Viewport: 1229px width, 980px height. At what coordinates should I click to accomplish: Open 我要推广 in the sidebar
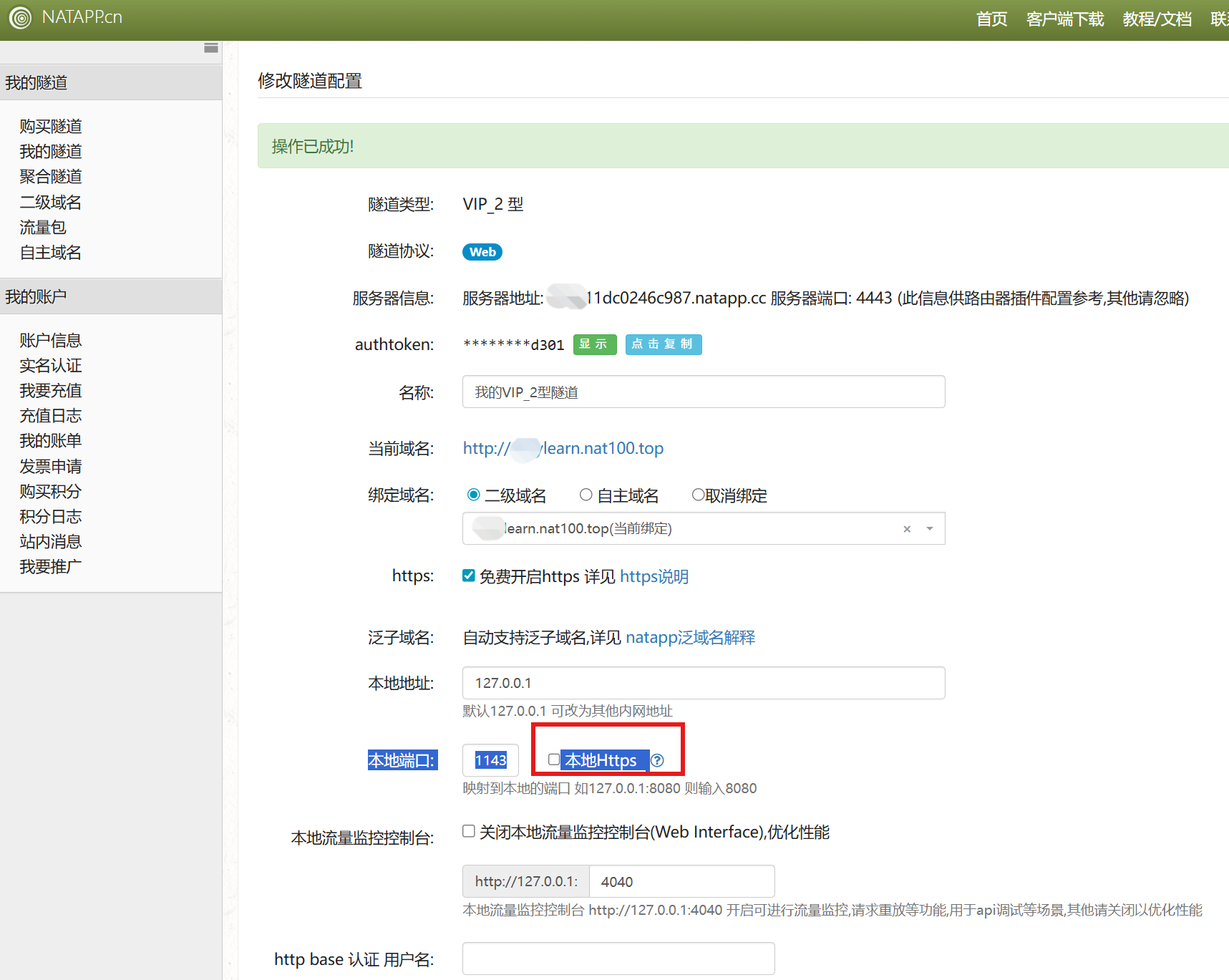pos(51,566)
